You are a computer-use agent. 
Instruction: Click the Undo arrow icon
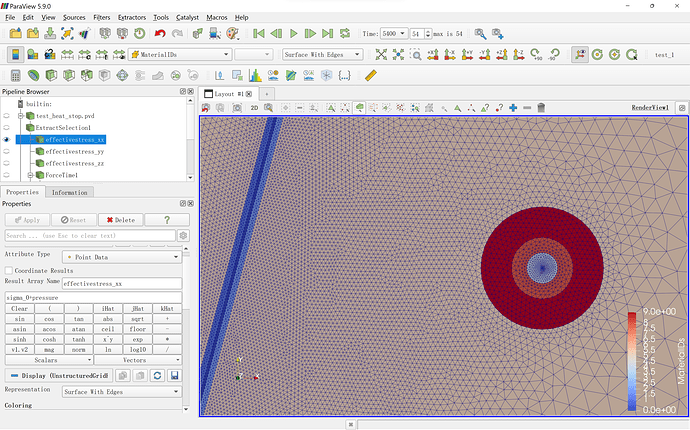click(160, 33)
